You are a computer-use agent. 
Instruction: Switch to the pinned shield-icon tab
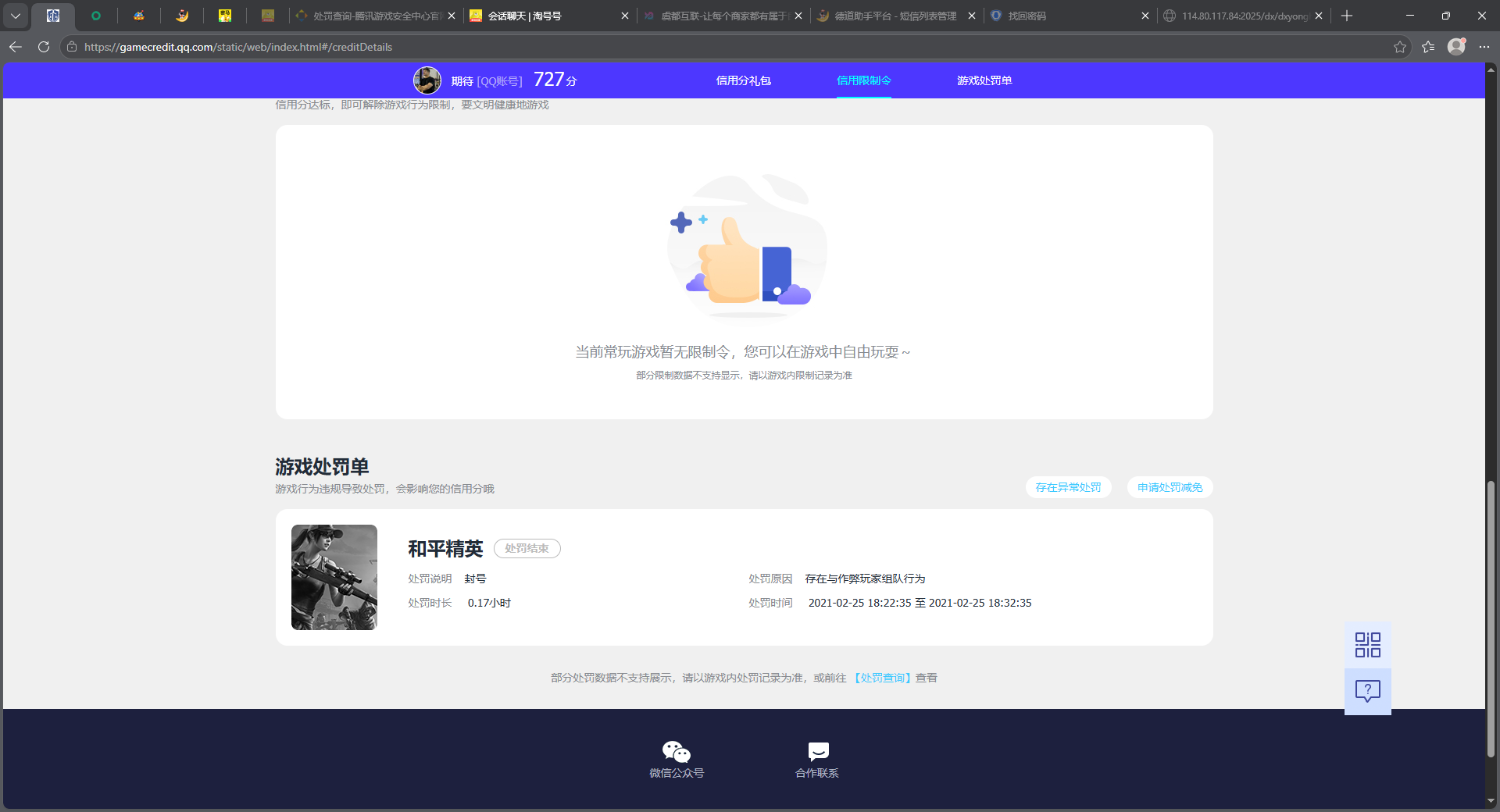(53, 16)
